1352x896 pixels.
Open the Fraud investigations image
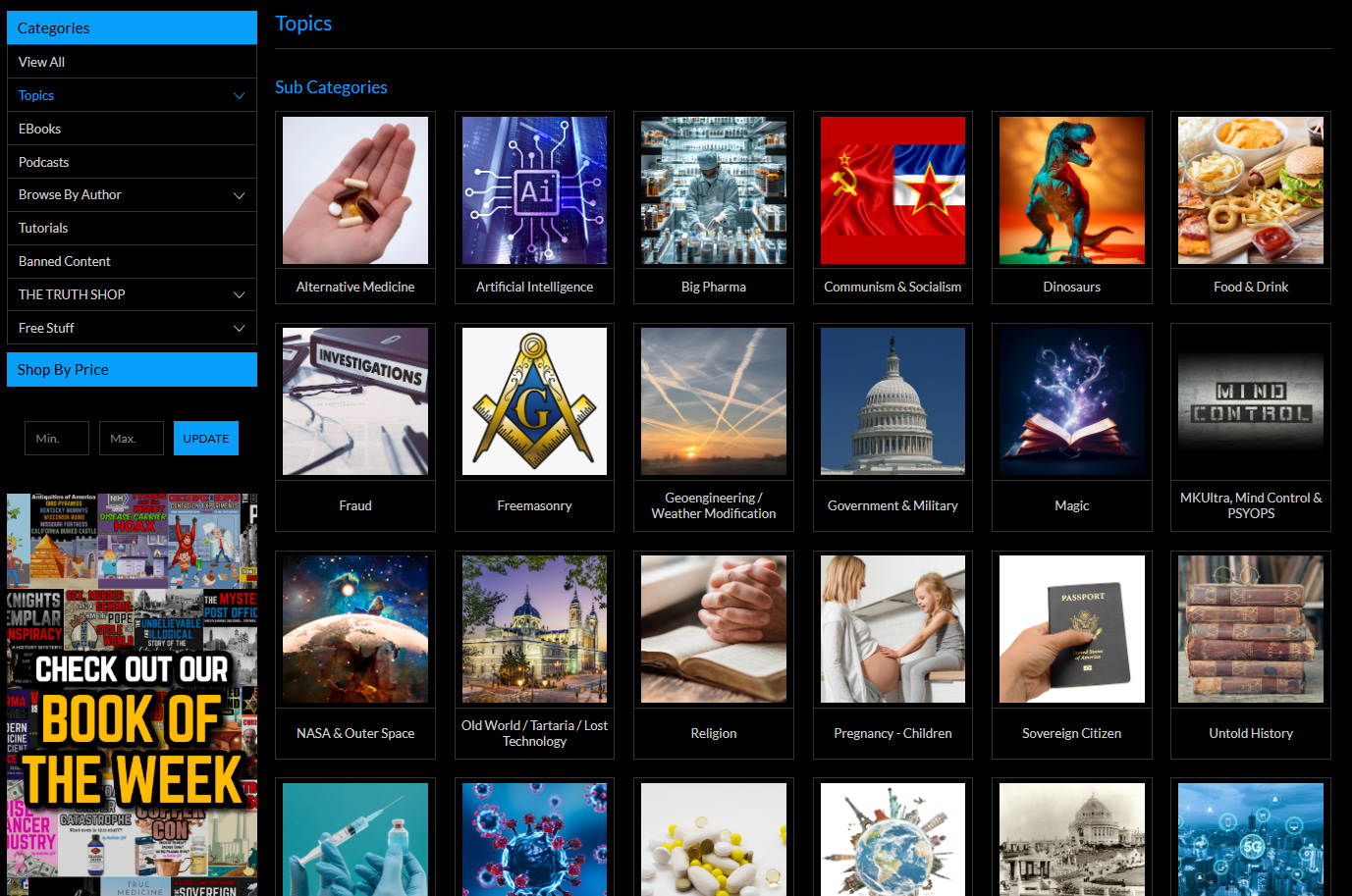pos(355,401)
